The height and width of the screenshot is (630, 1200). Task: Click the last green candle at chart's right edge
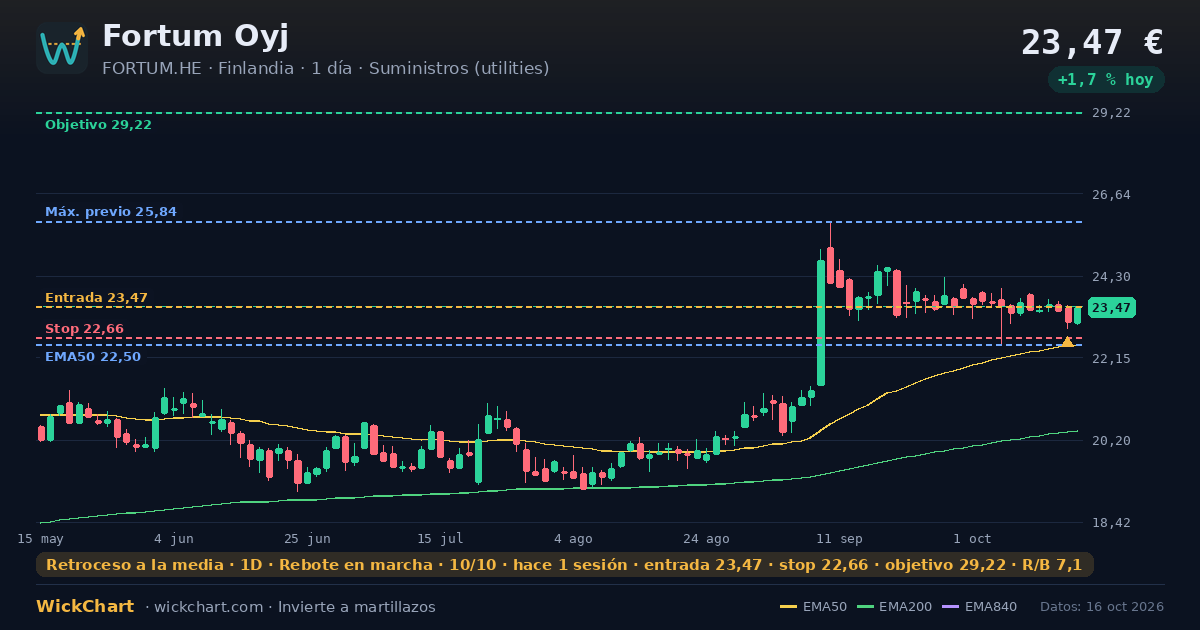pos(1078,315)
